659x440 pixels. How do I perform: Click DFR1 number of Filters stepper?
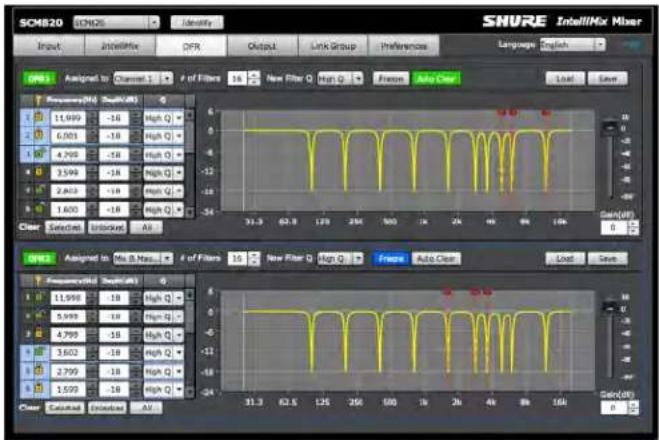(254, 79)
